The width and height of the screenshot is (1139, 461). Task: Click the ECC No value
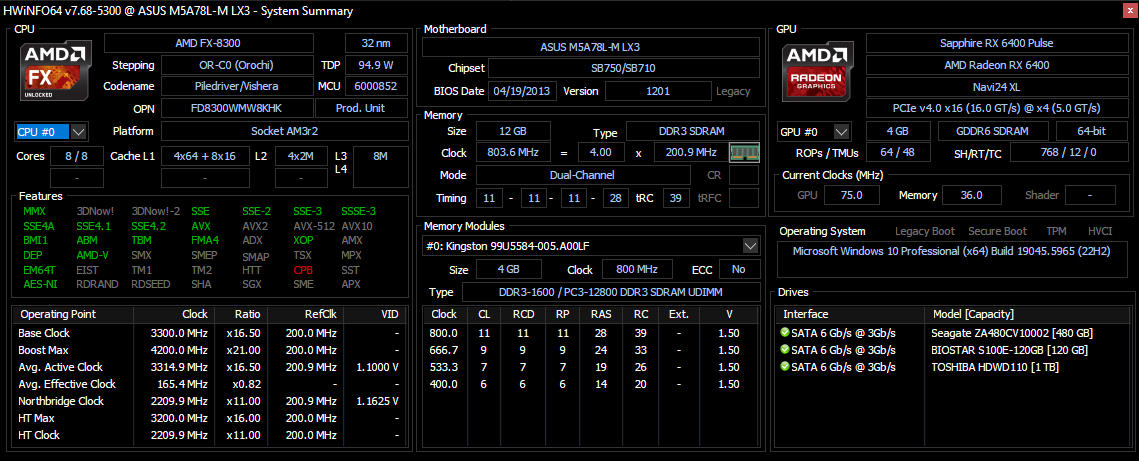point(739,269)
